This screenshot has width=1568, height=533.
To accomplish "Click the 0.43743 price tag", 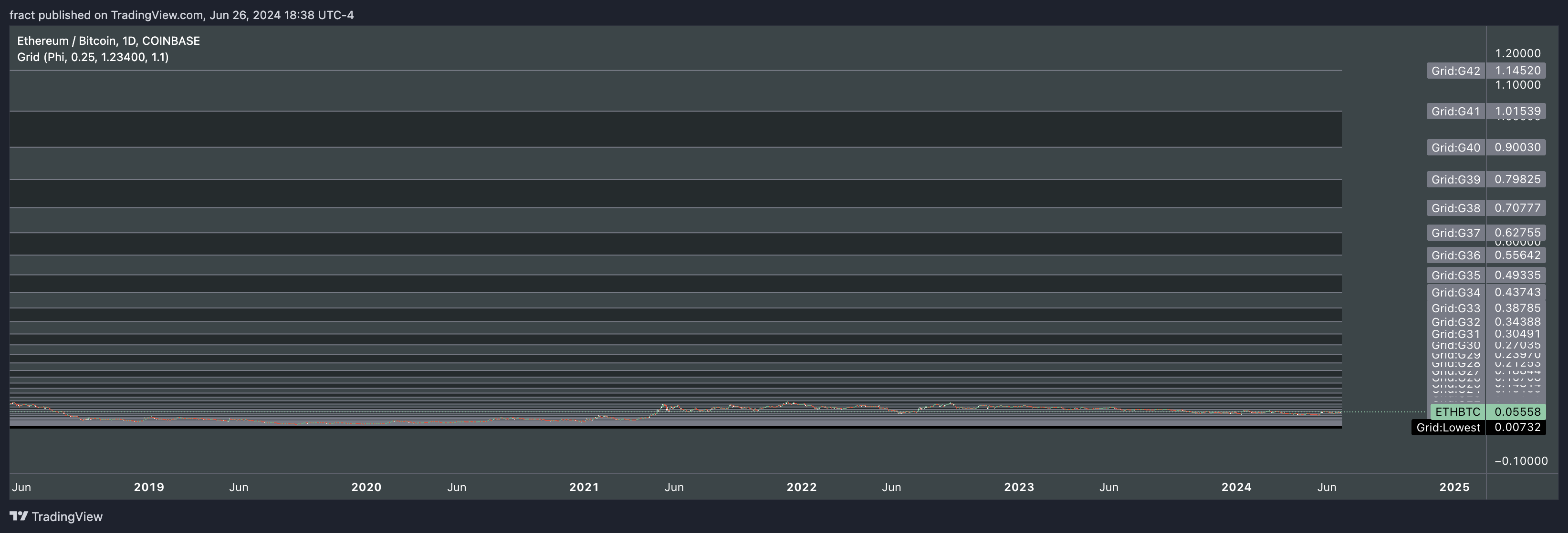I will coord(1517,293).
